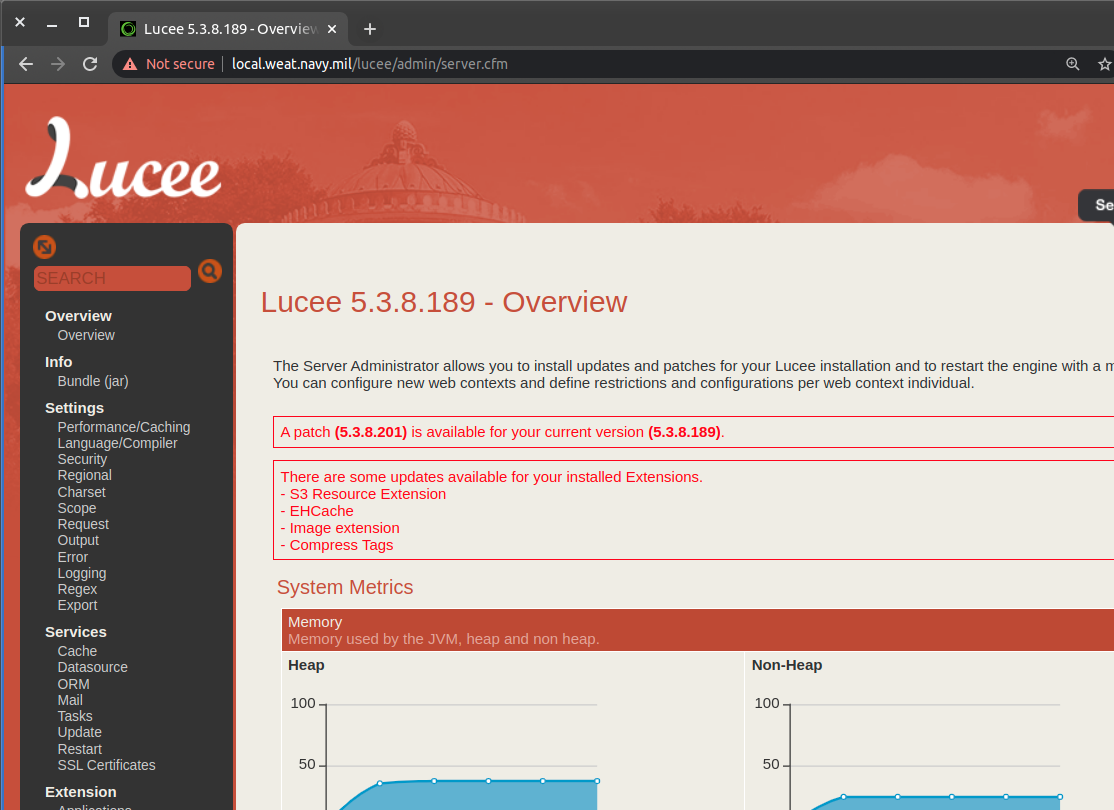Screen dimensions: 1114x810
Task: Open Output settings
Action: pos(78,541)
